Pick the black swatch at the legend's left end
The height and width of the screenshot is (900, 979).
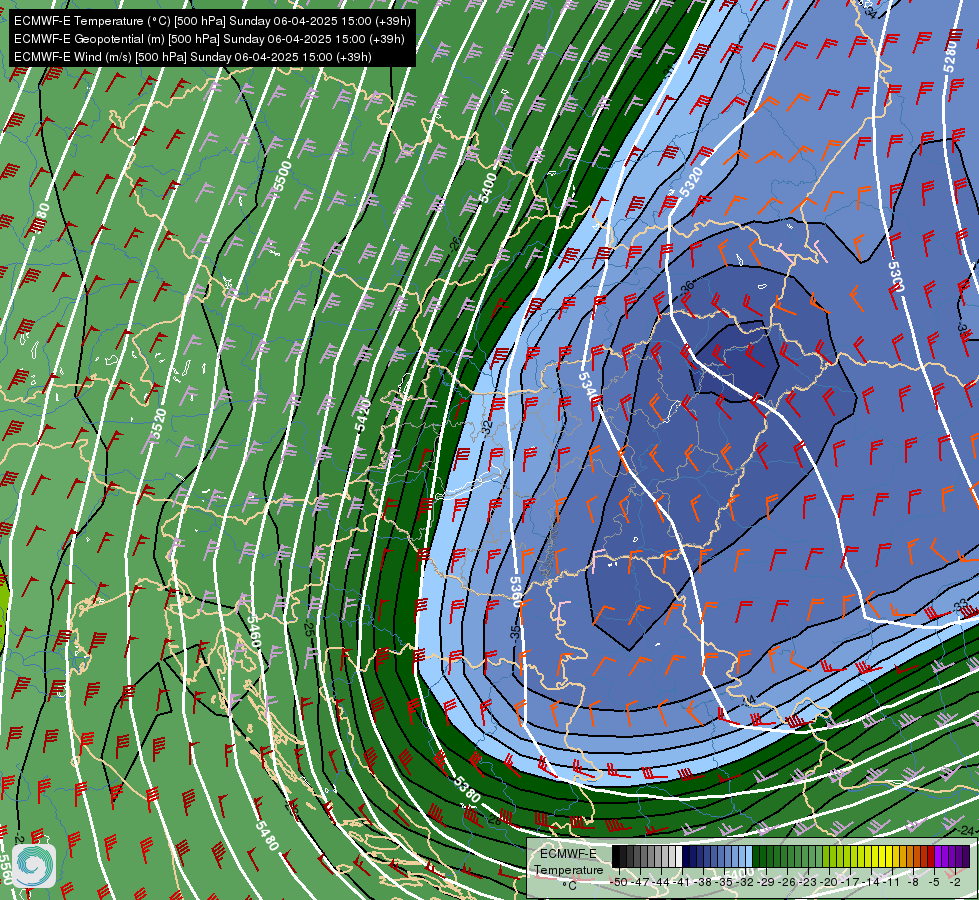click(616, 856)
